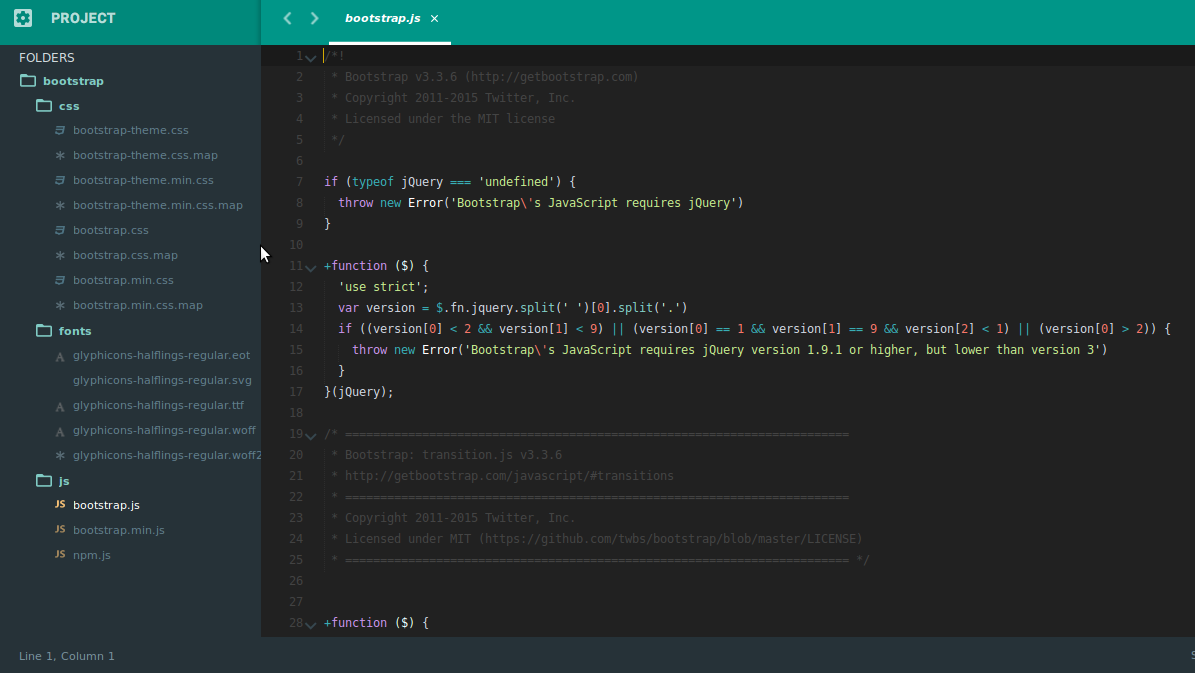This screenshot has height=673, width=1195.
Task: Click the bootstrap-theme.css.map asterisk icon
Action: pos(60,155)
